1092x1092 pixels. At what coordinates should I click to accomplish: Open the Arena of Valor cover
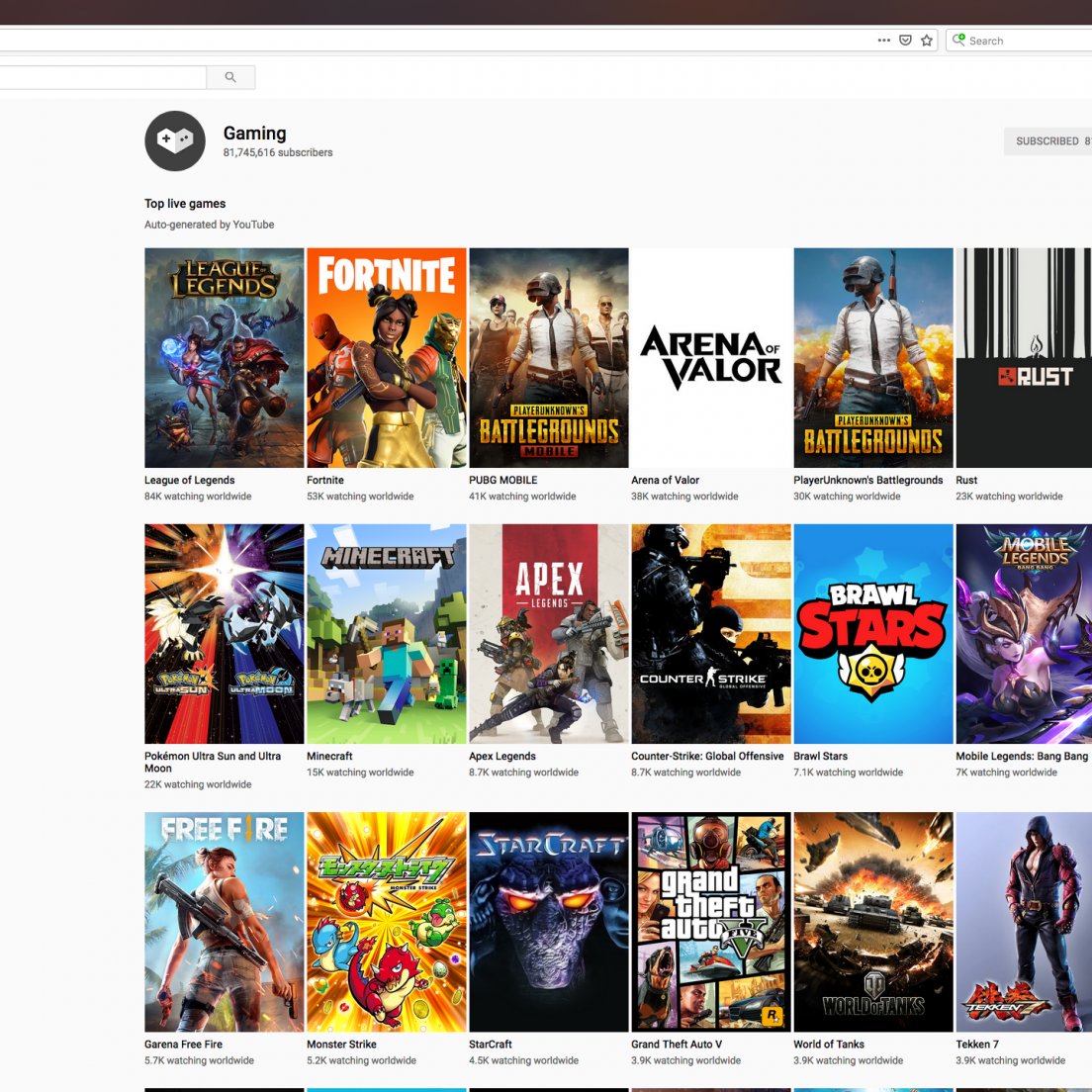(710, 357)
